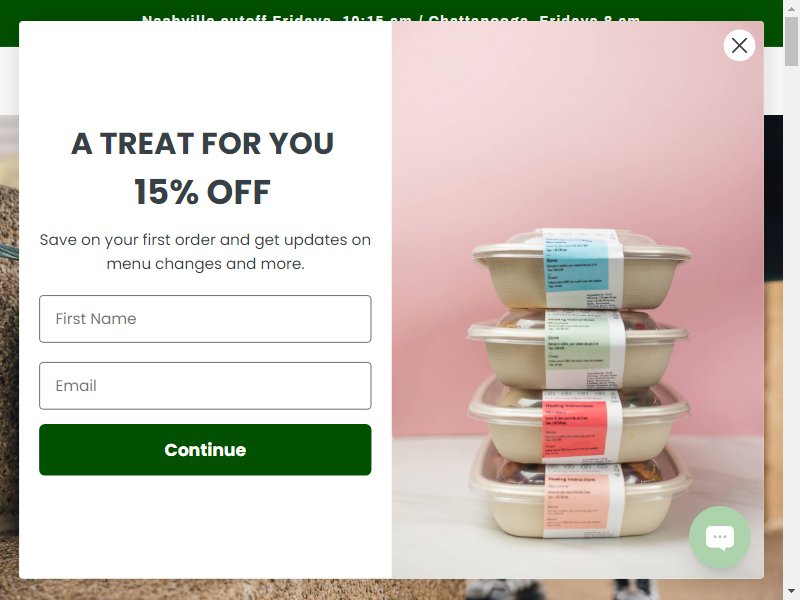Click the vertical scrollbar thumb

(x=791, y=42)
